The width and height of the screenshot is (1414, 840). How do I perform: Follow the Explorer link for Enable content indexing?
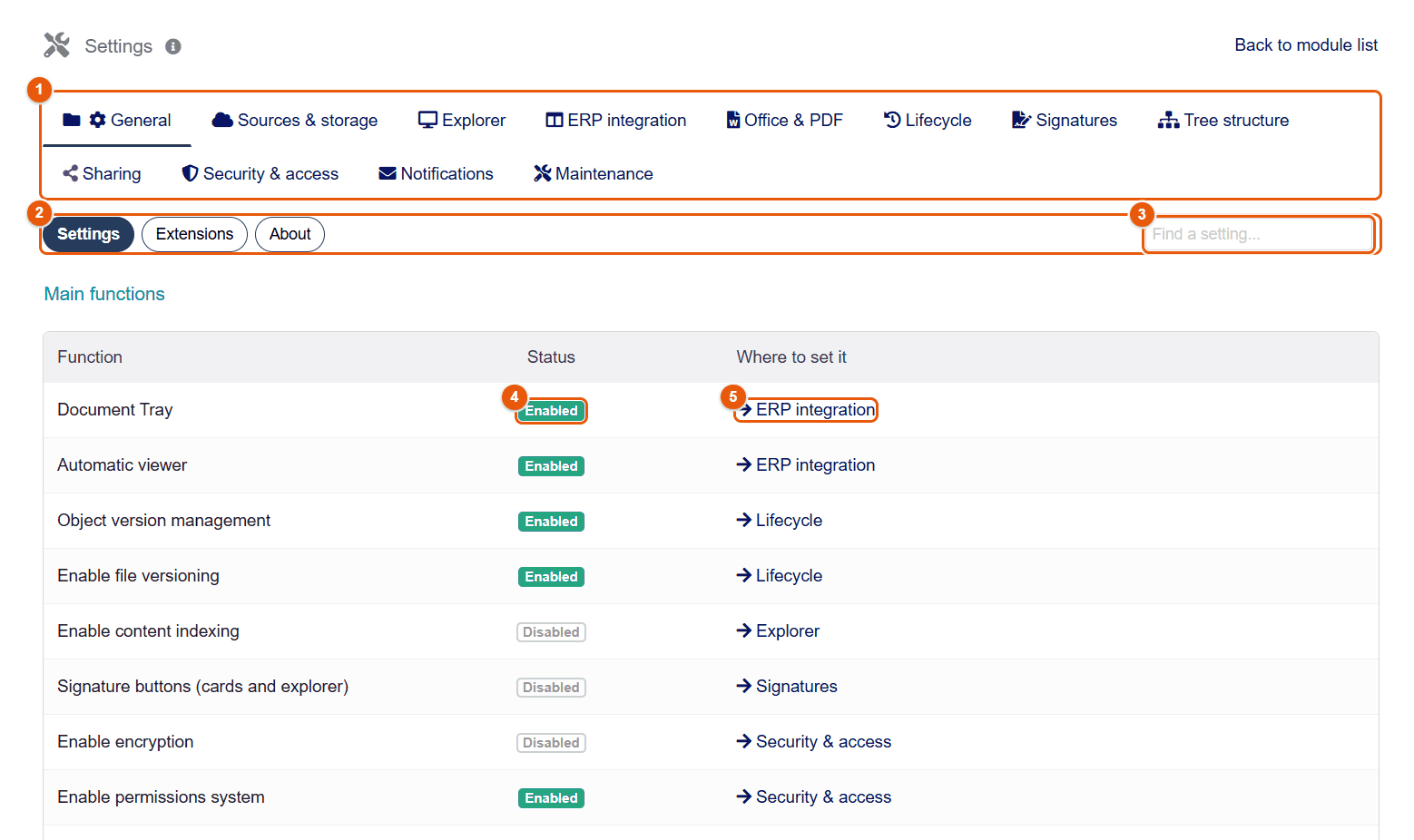click(x=778, y=631)
